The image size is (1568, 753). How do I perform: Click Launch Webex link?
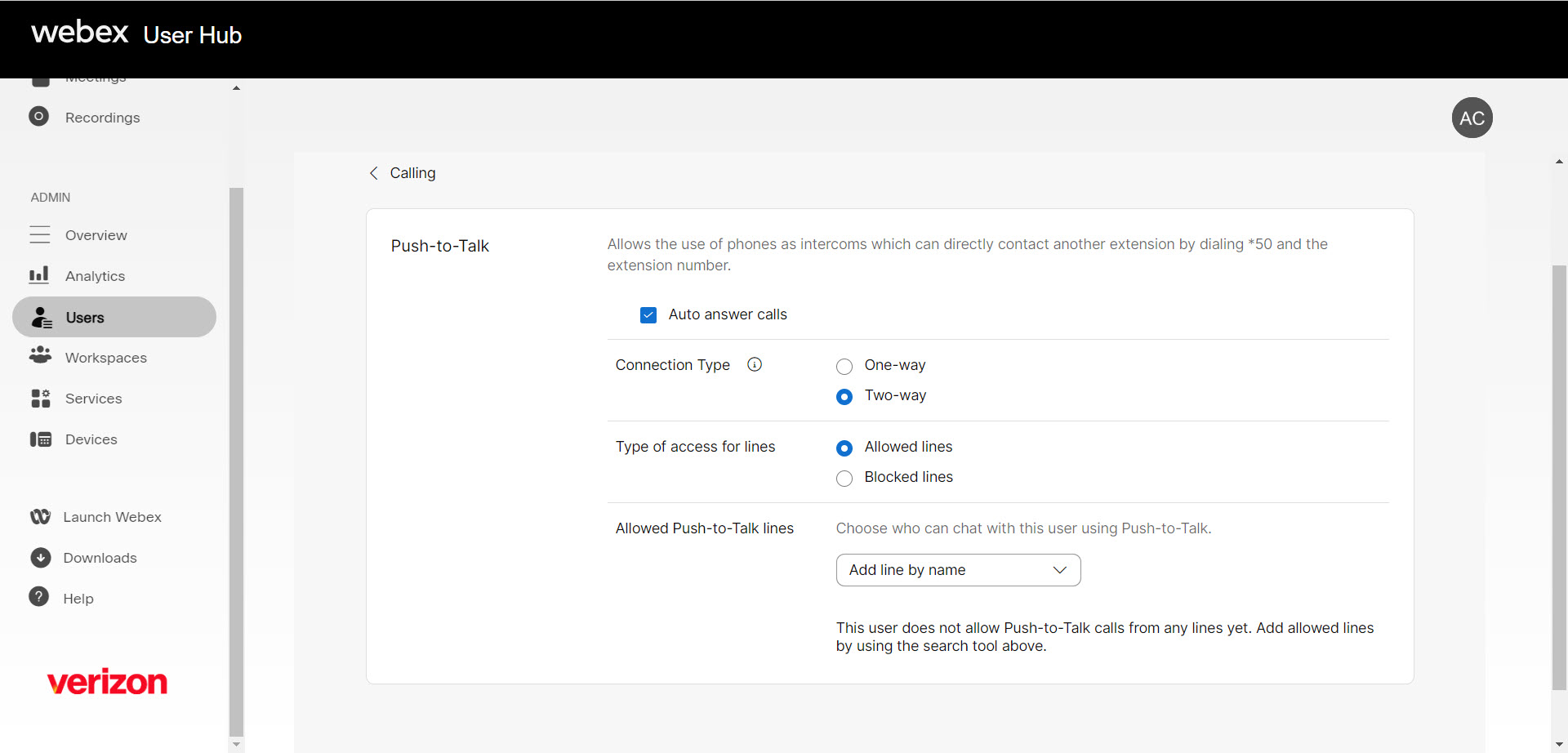113,517
